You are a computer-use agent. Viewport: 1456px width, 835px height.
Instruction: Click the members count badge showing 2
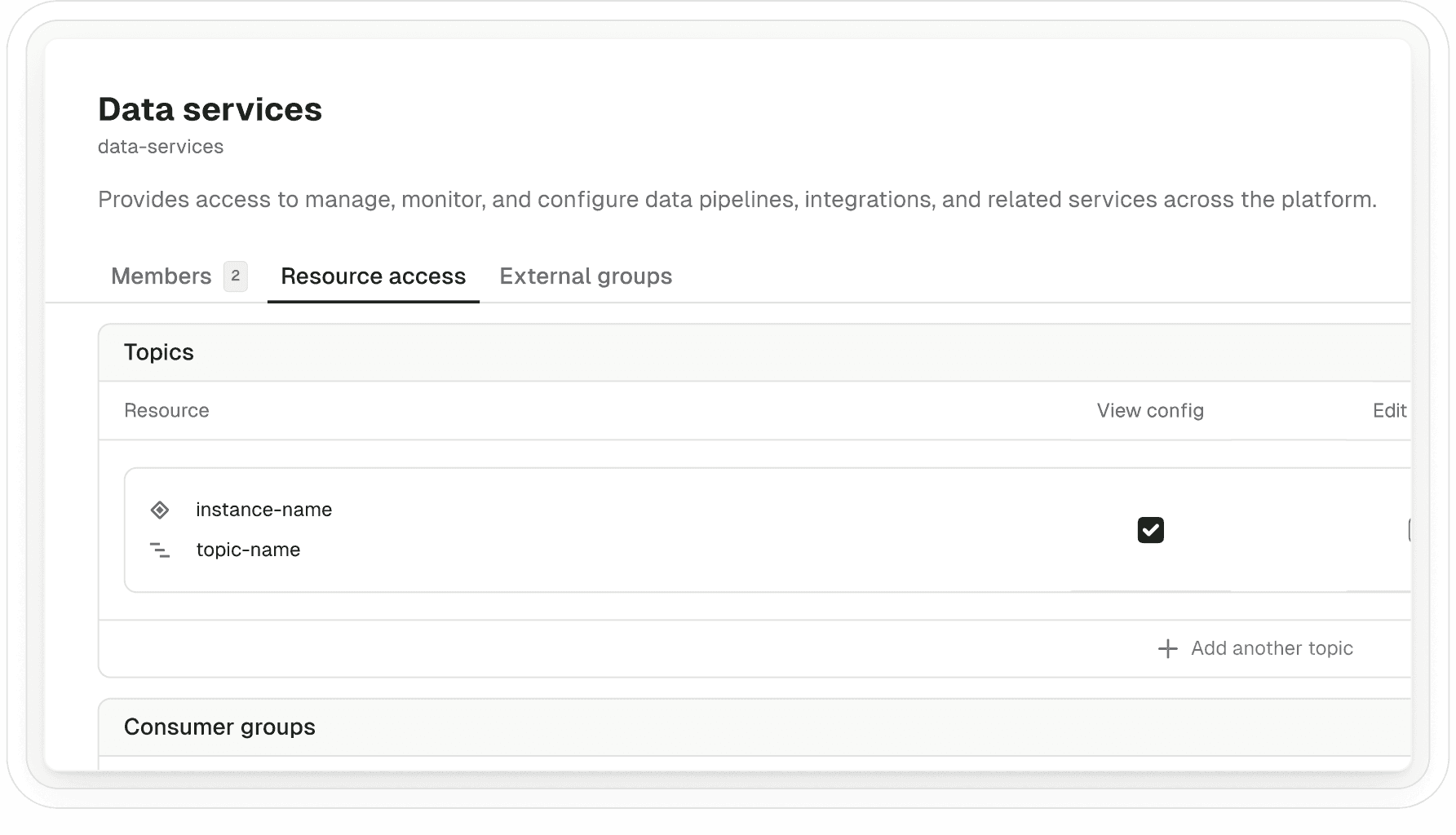235,276
